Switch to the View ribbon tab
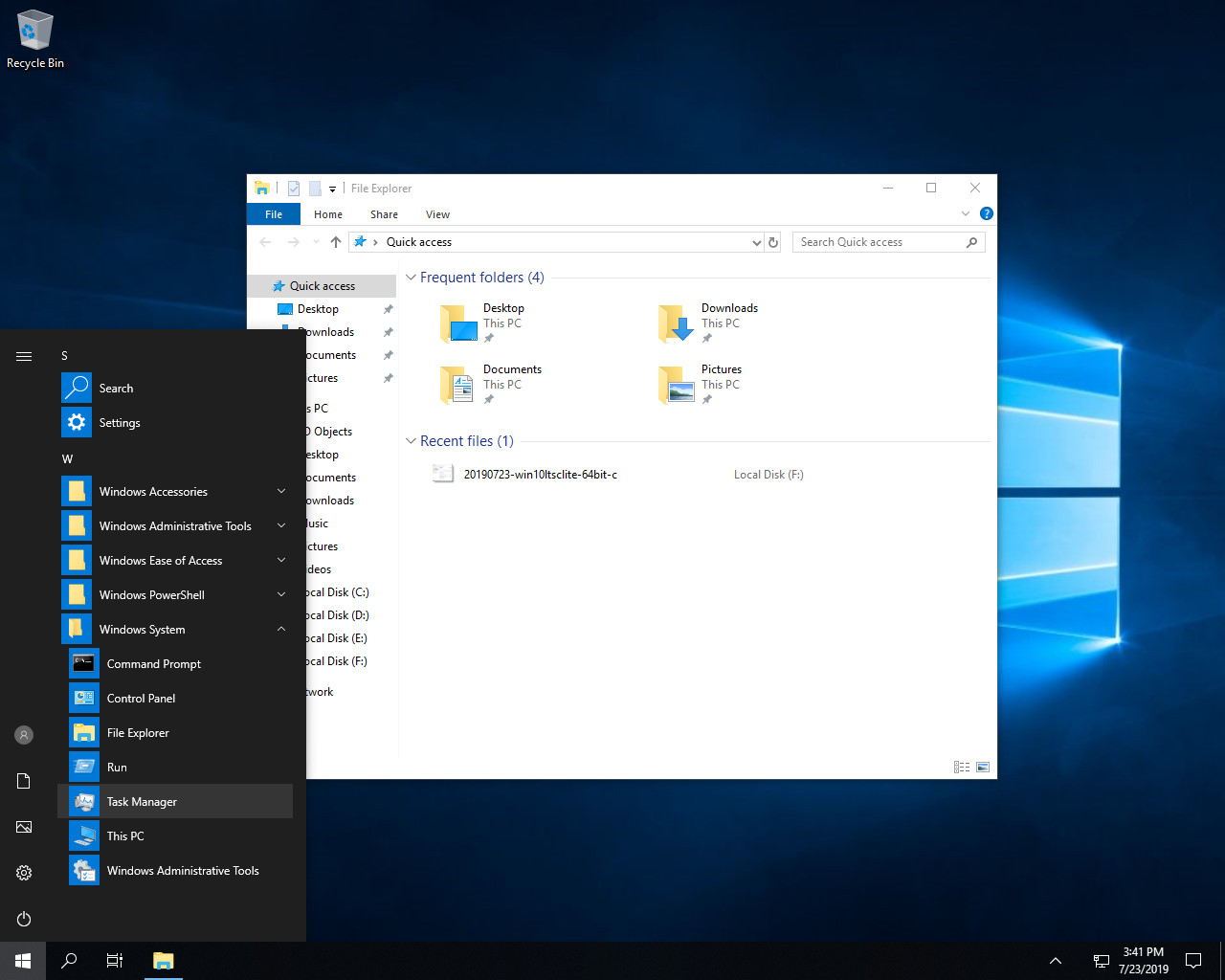 coord(437,214)
